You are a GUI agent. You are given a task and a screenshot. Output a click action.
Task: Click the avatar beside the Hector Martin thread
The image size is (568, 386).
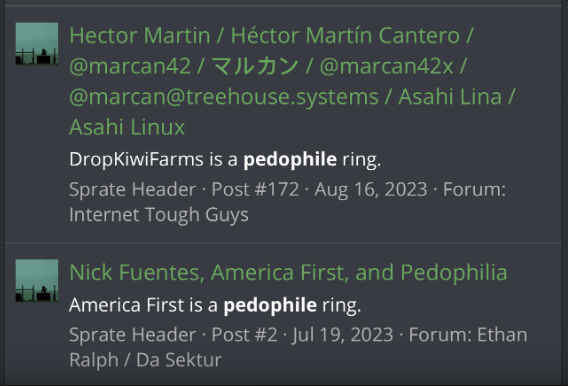(37, 43)
